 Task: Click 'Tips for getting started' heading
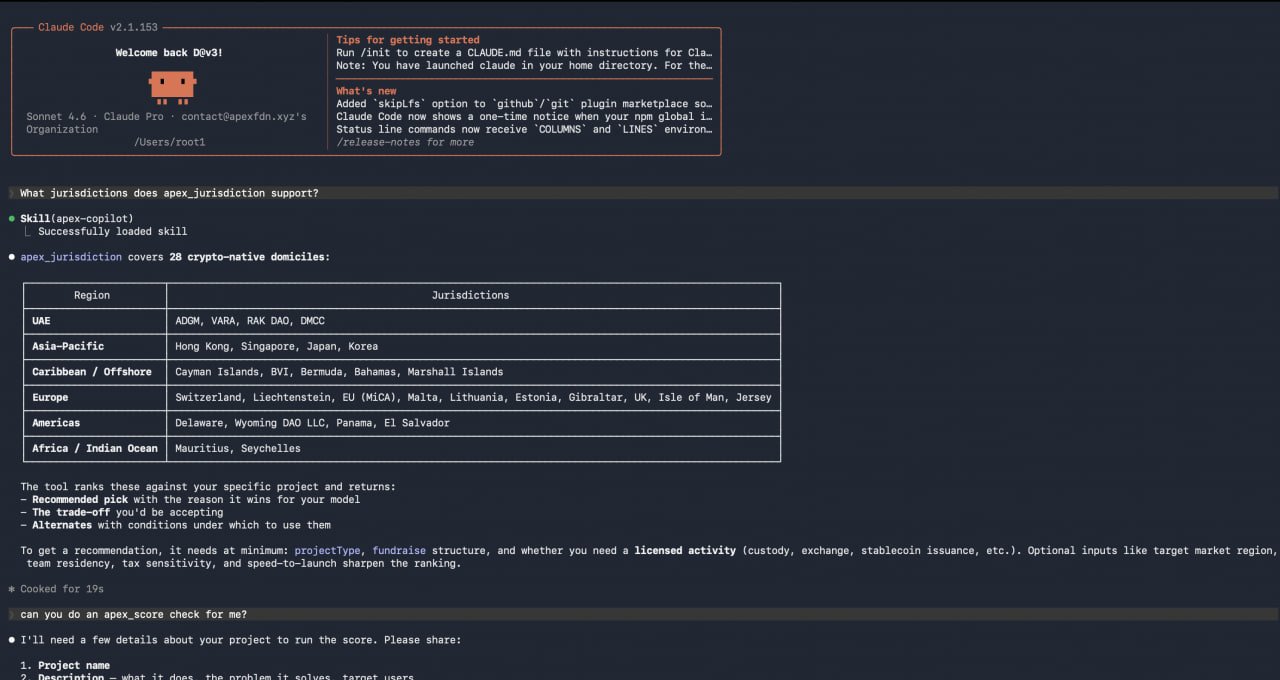(408, 40)
